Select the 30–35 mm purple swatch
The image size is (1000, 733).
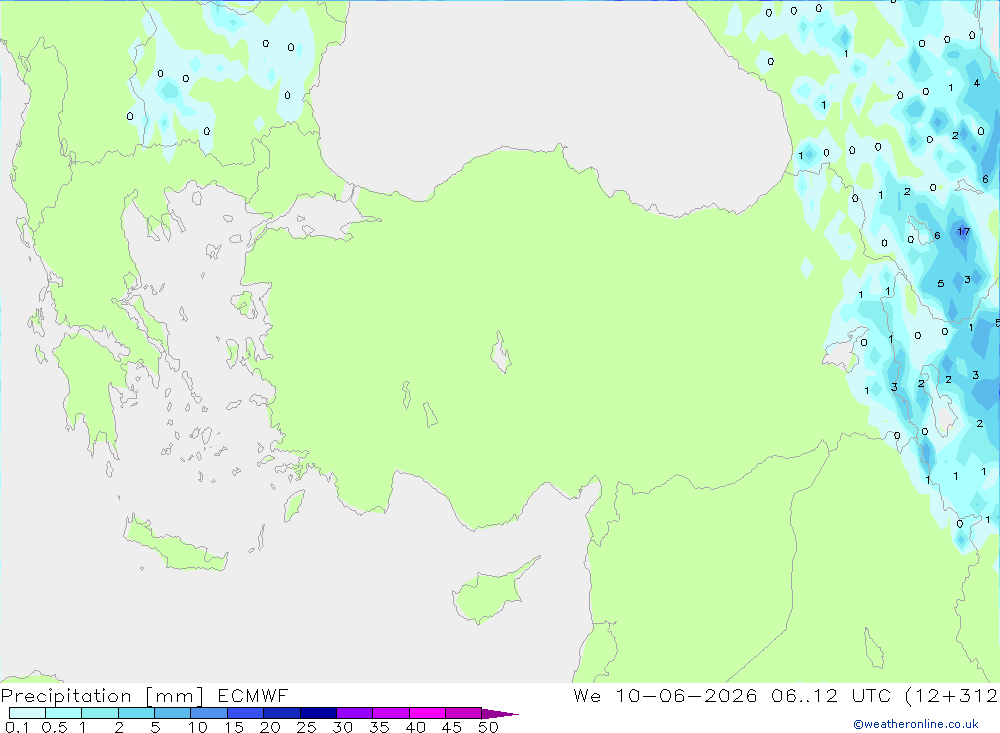(355, 713)
